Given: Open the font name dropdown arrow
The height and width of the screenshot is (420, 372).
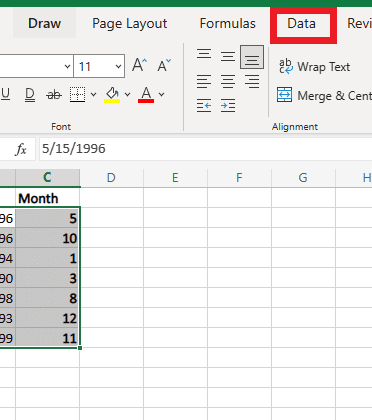Looking at the screenshot, I should point(67,66).
